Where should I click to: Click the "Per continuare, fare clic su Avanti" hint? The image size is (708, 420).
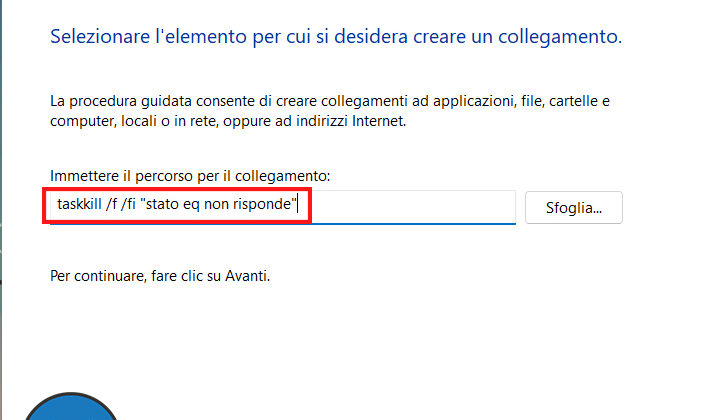pyautogui.click(x=160, y=275)
